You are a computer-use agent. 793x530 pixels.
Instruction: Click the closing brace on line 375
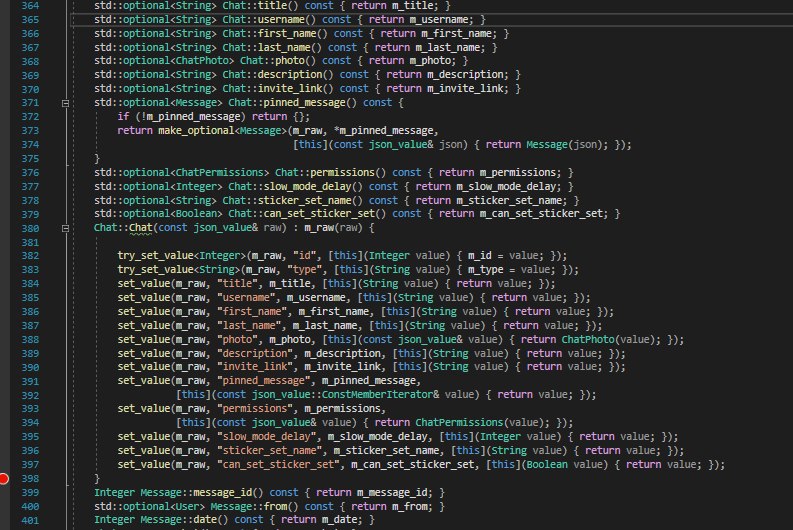pyautogui.click(x=97, y=159)
